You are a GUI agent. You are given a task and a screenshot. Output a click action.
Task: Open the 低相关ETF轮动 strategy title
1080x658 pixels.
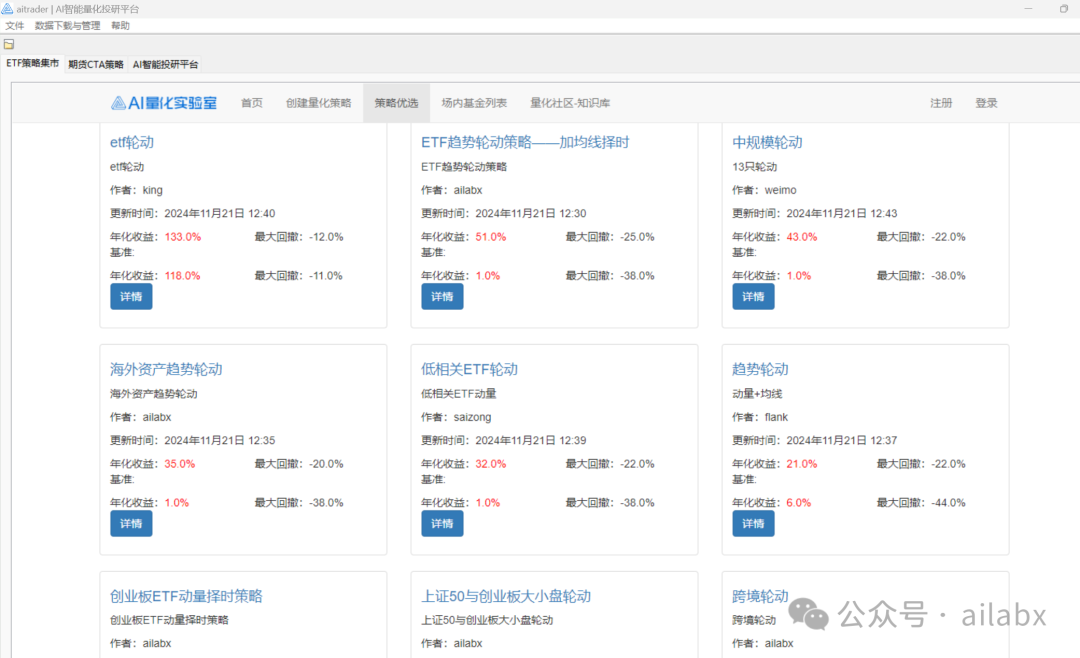[469, 369]
